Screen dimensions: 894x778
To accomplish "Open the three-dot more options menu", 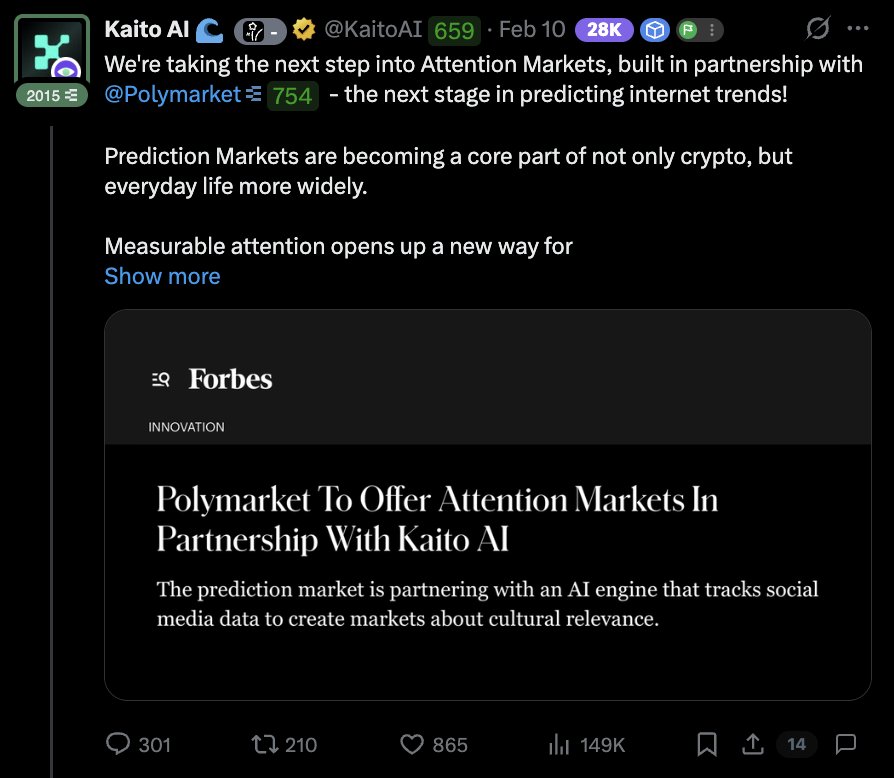I will (858, 29).
